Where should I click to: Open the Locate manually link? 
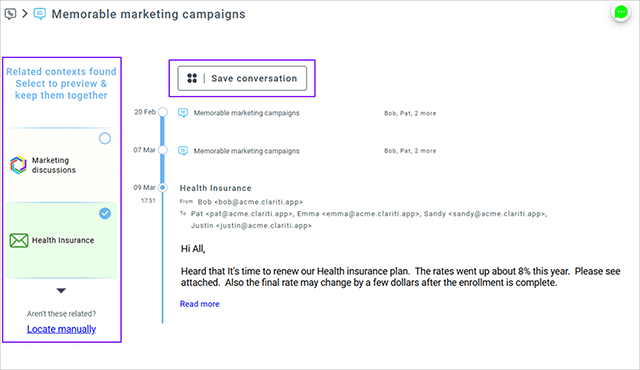[61, 329]
